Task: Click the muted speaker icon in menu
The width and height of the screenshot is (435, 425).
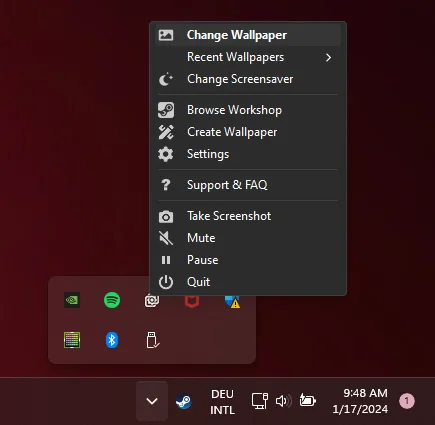Action: click(x=166, y=238)
